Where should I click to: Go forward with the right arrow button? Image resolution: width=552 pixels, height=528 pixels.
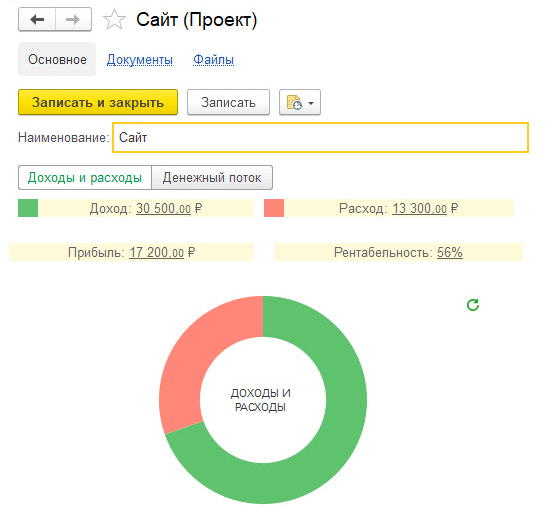pos(73,19)
